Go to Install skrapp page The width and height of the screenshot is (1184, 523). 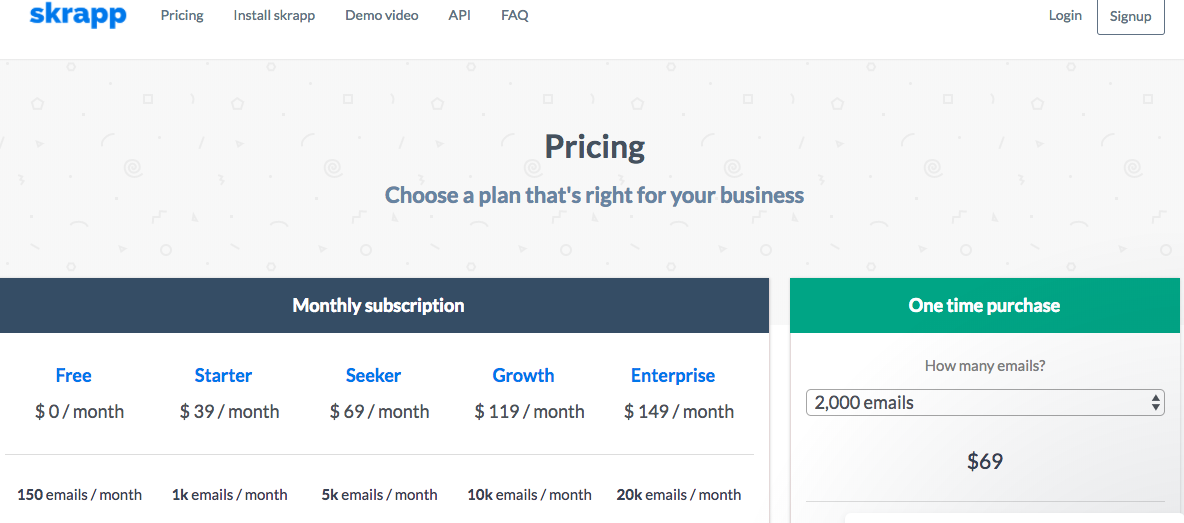pyautogui.click(x=274, y=16)
